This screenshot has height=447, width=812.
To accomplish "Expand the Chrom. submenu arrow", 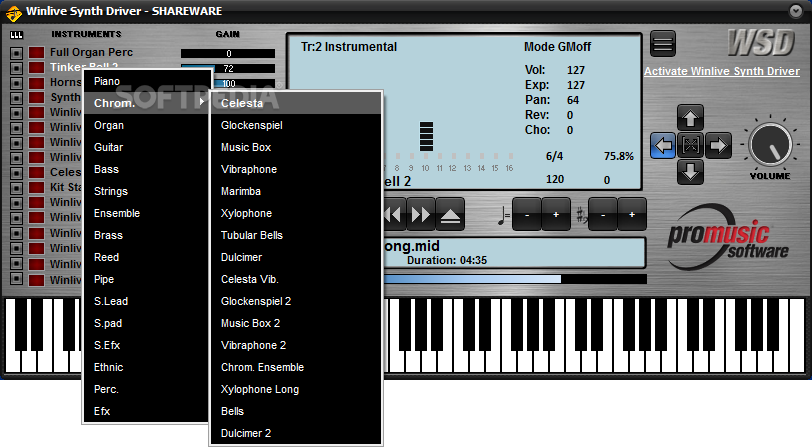I will pyautogui.click(x=201, y=102).
